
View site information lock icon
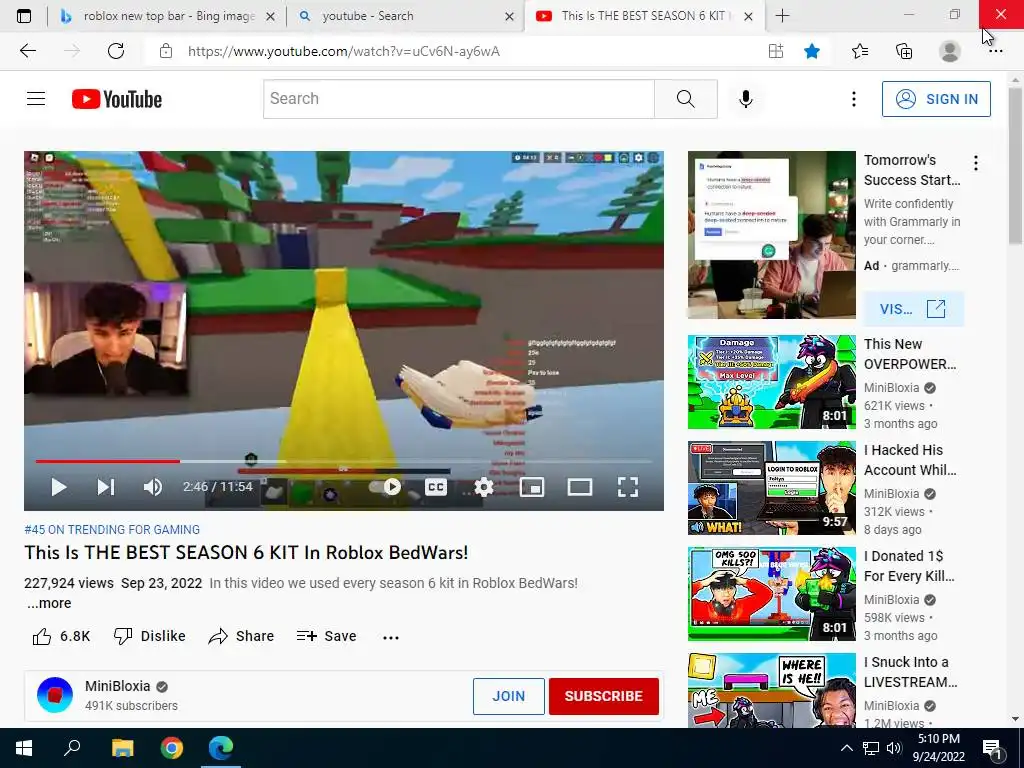pos(166,51)
